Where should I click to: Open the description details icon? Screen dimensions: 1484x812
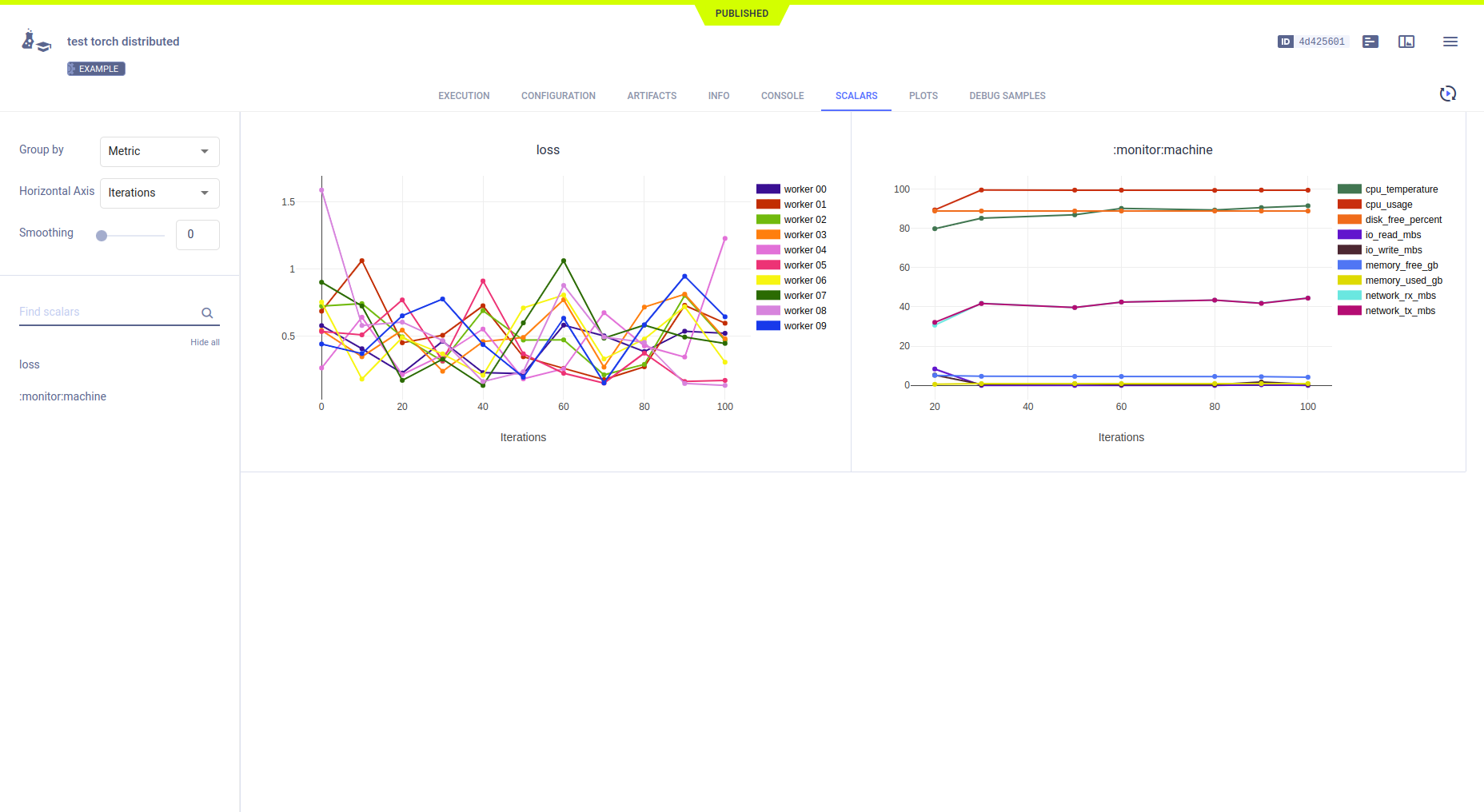tap(1370, 42)
